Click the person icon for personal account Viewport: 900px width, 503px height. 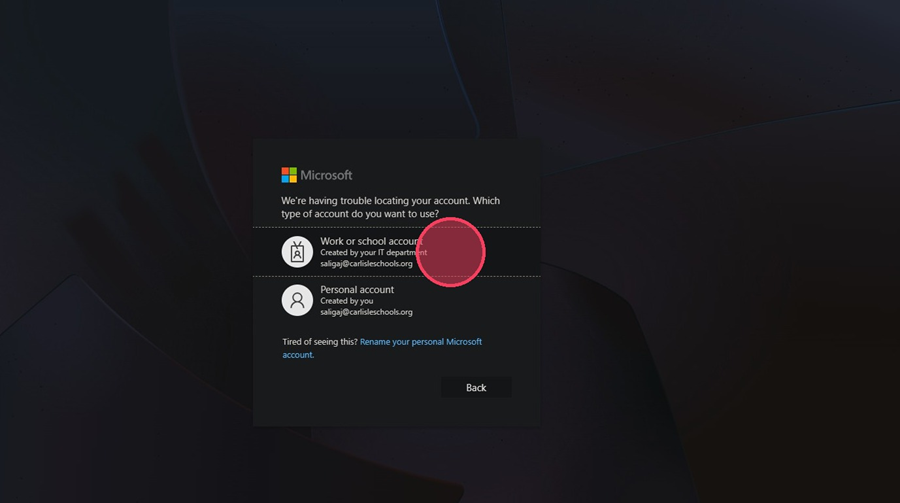click(297, 300)
